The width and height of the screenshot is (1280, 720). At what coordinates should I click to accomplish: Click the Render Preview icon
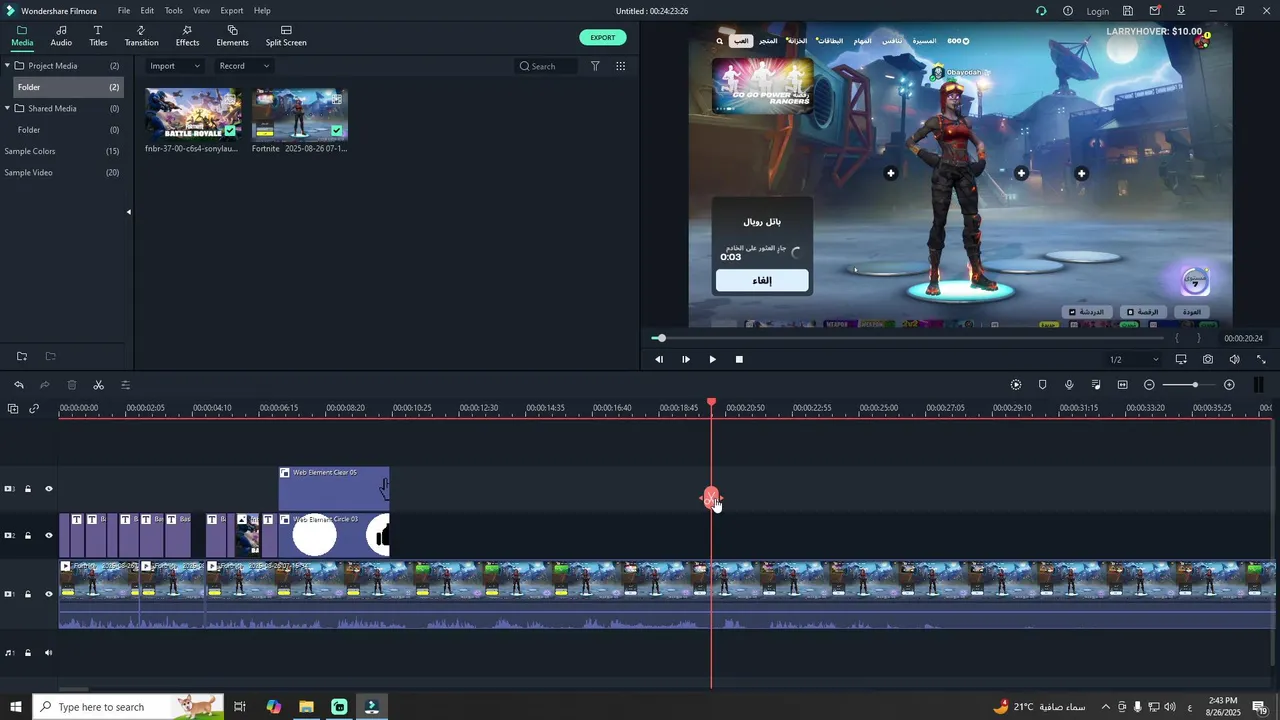1016,385
